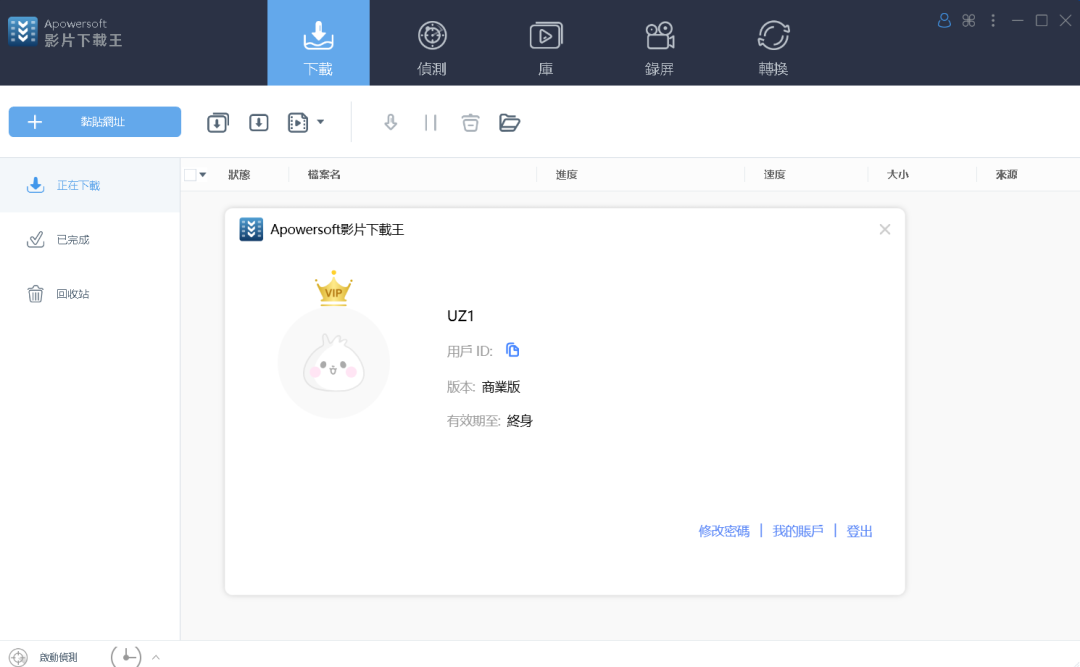Click the 大小 column header
Image resolution: width=1080 pixels, height=667 pixels.
pos(897,175)
